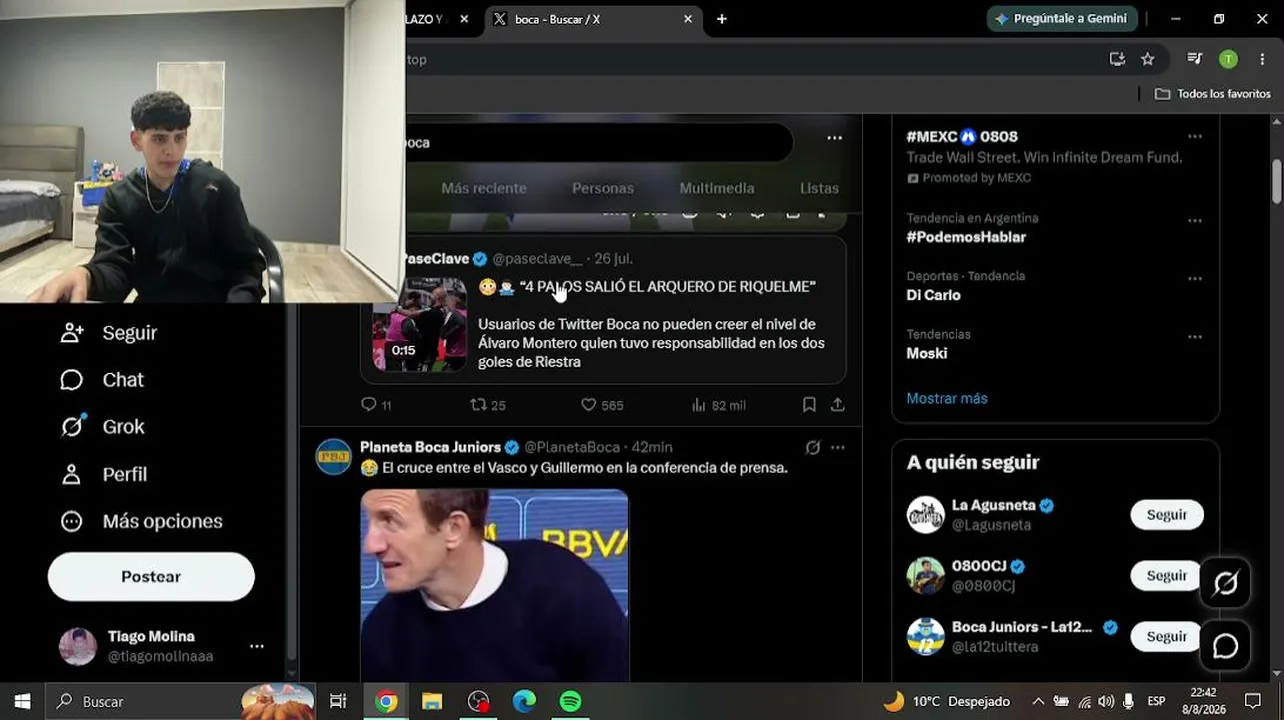
Task: Bookmark the PaseClave post
Action: click(809, 405)
